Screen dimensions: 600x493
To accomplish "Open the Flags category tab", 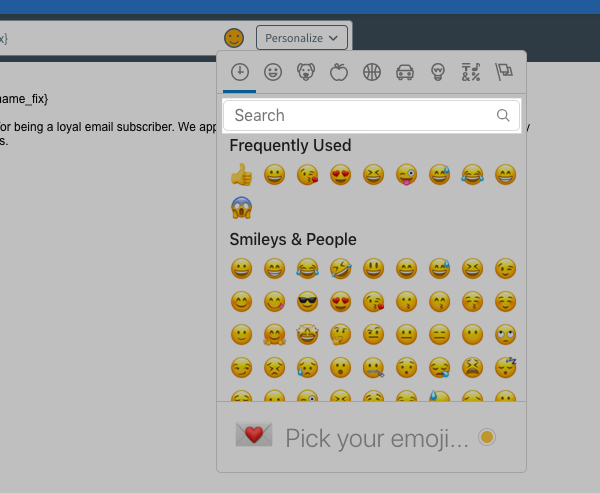I will (504, 72).
